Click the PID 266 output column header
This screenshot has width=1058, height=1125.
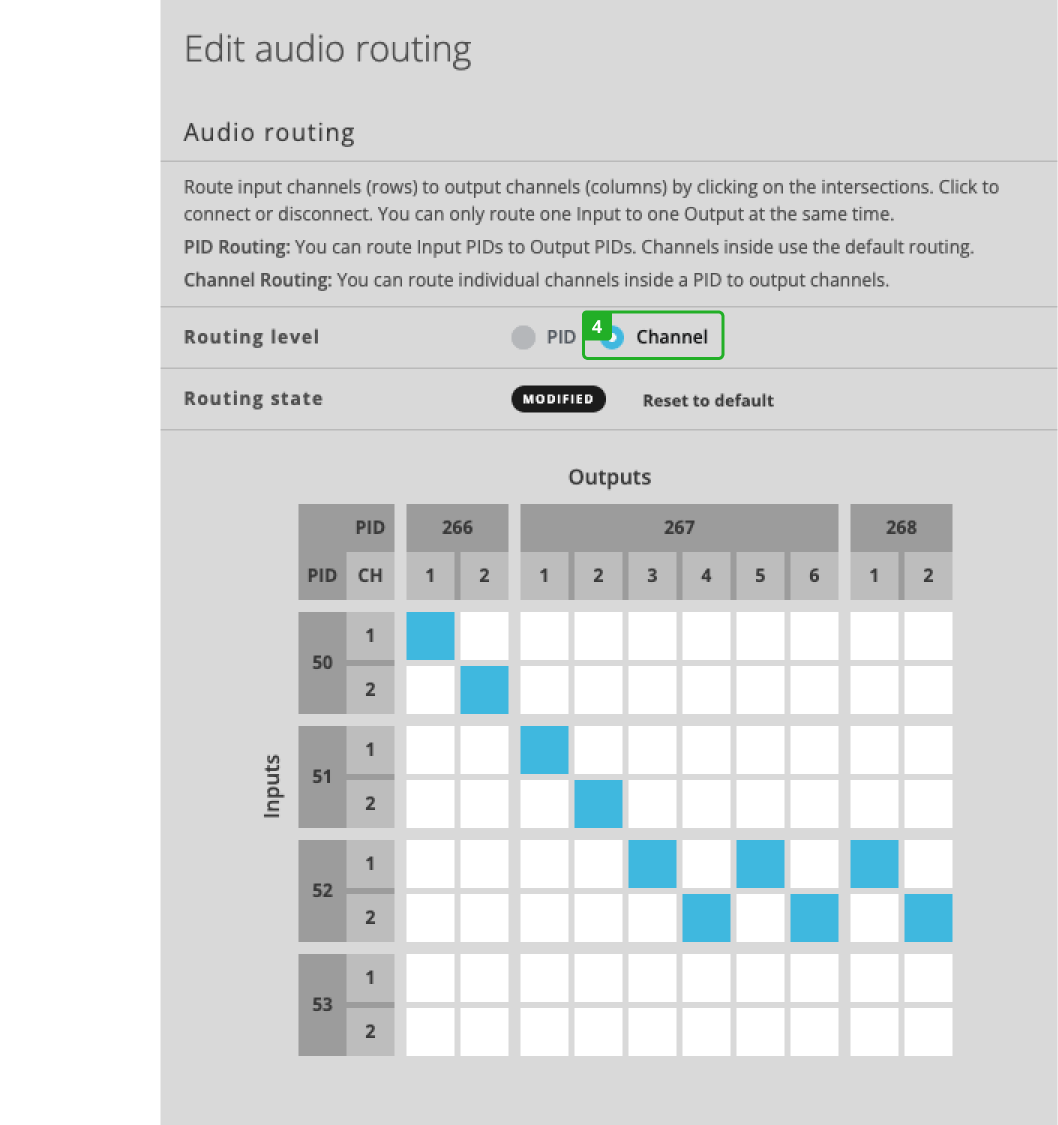click(x=457, y=527)
